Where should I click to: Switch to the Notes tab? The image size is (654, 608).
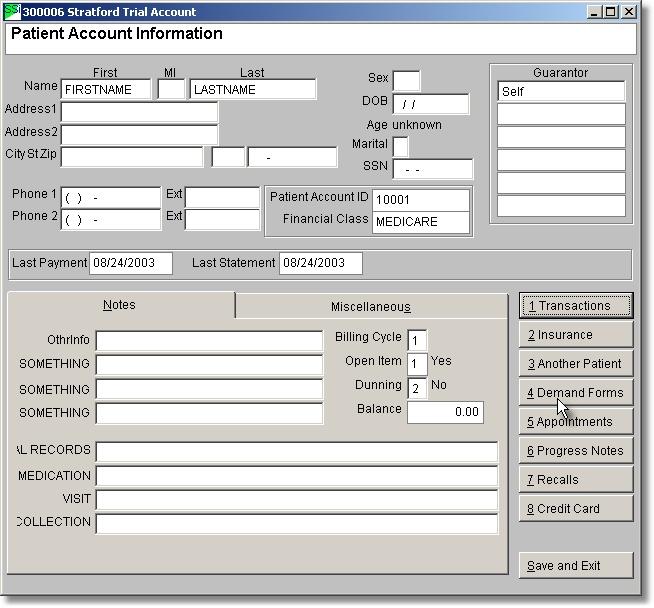point(121,305)
